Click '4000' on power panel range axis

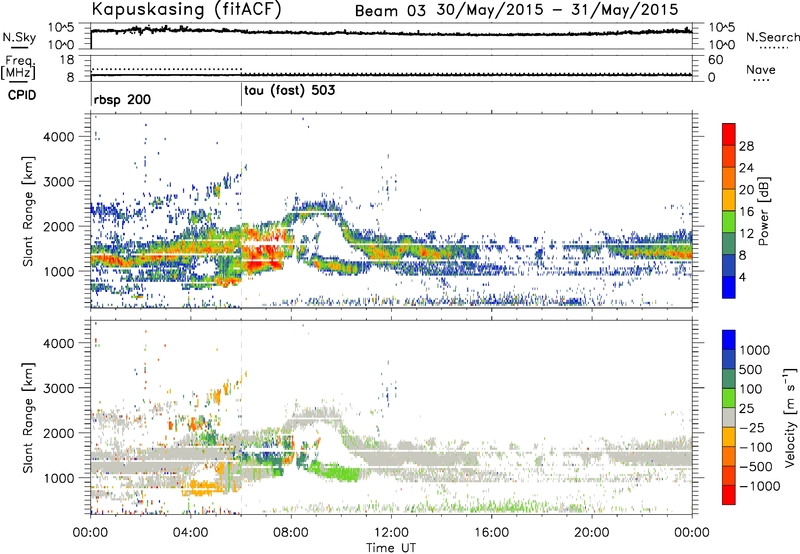pos(59,137)
